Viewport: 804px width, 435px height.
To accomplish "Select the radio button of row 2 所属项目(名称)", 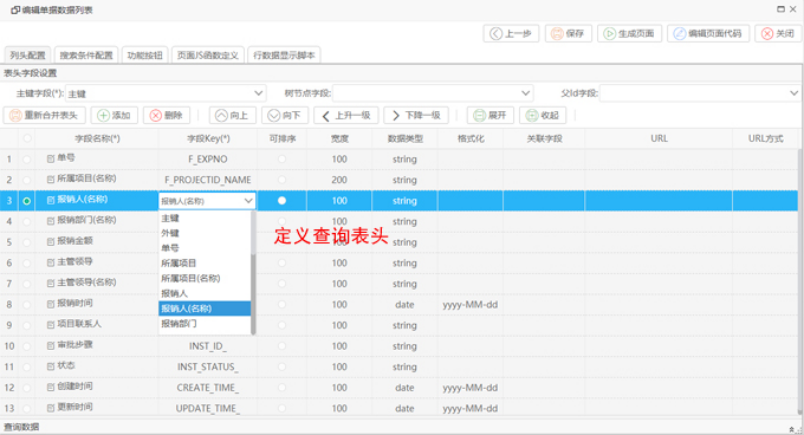I will 27,180.
